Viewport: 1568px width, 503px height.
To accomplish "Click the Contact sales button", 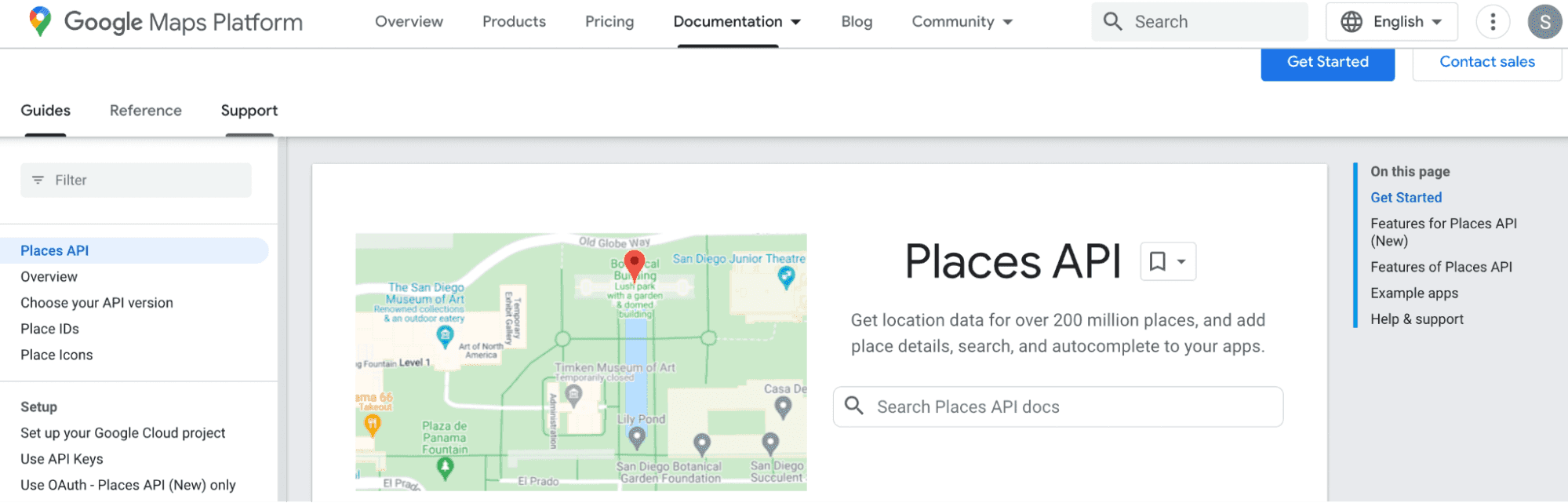I will (x=1487, y=62).
